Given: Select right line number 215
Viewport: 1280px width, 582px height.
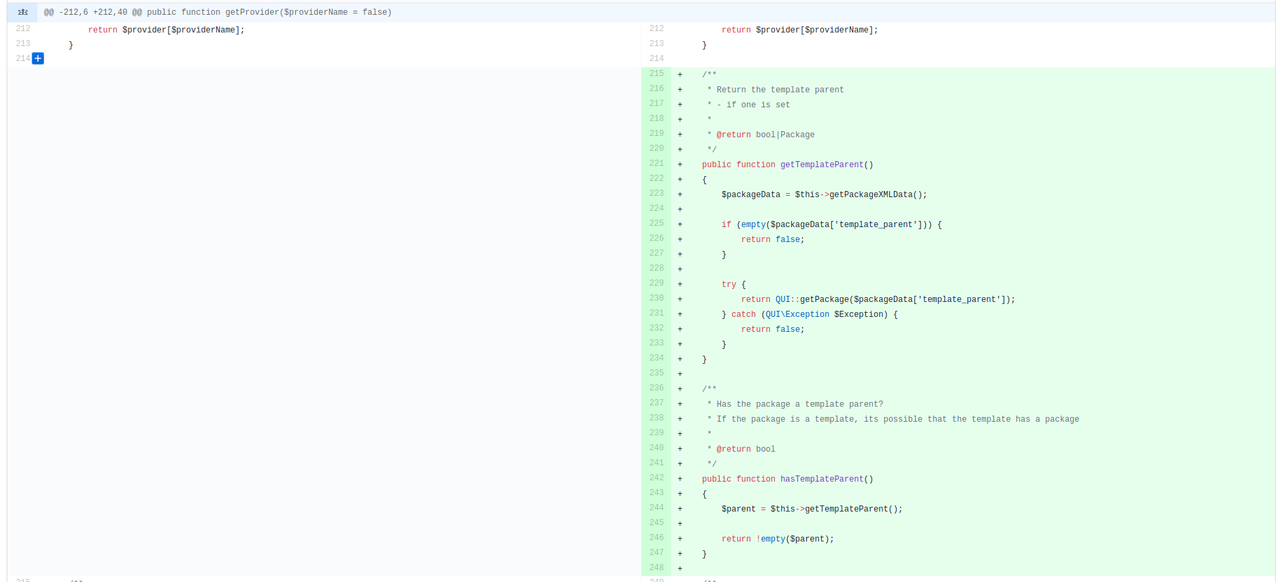Looking at the screenshot, I should pyautogui.click(x=656, y=74).
